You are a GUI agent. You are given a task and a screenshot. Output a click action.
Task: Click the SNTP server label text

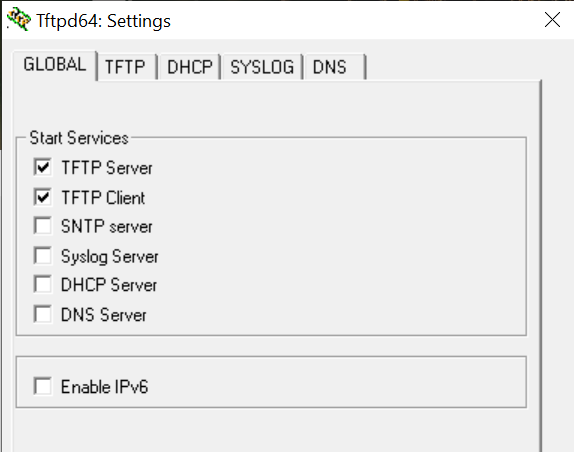[x=107, y=227]
